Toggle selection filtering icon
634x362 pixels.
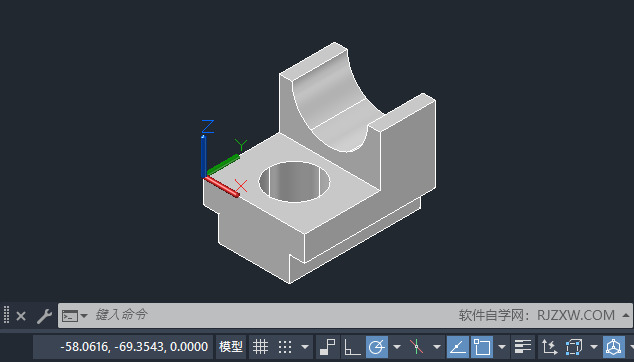point(573,347)
